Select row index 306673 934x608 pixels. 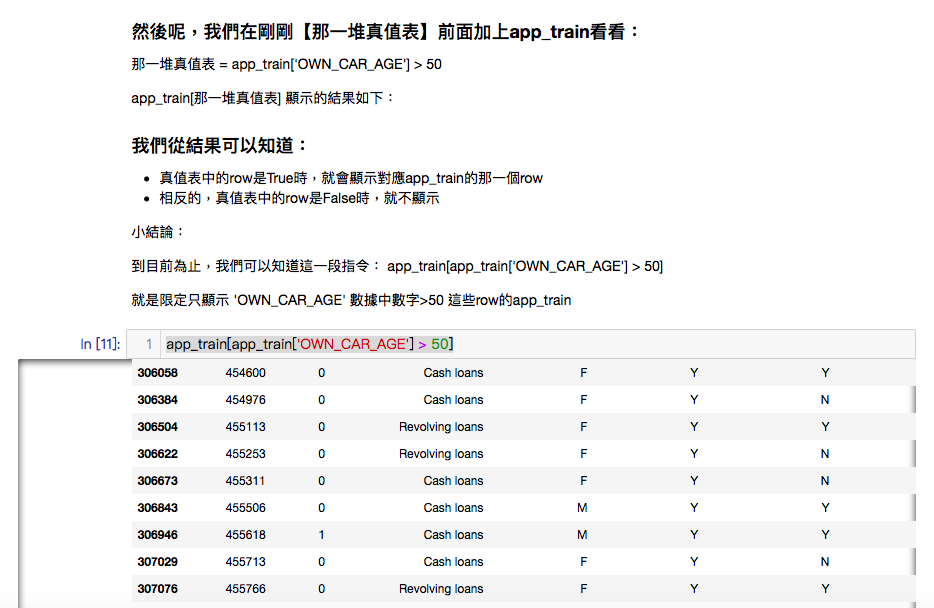point(157,481)
